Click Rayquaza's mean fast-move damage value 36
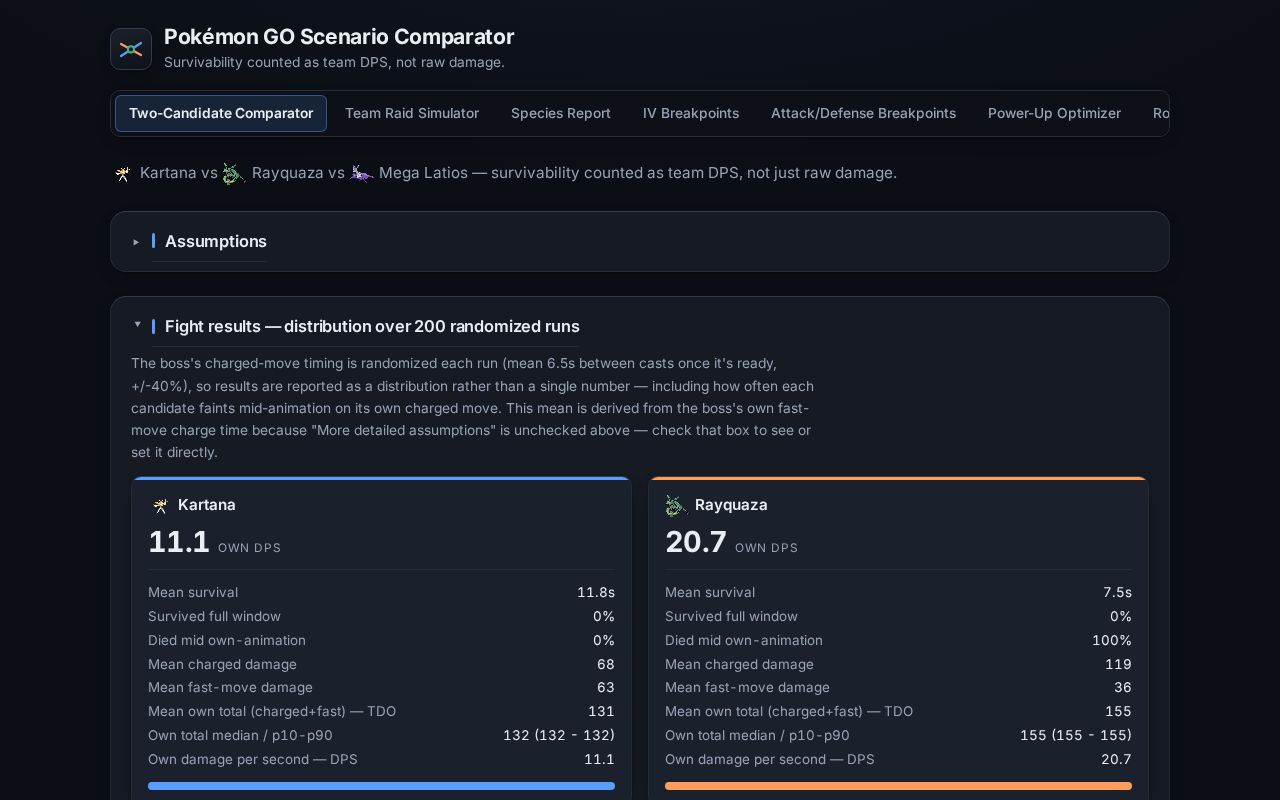This screenshot has height=800, width=1280. point(1123,687)
